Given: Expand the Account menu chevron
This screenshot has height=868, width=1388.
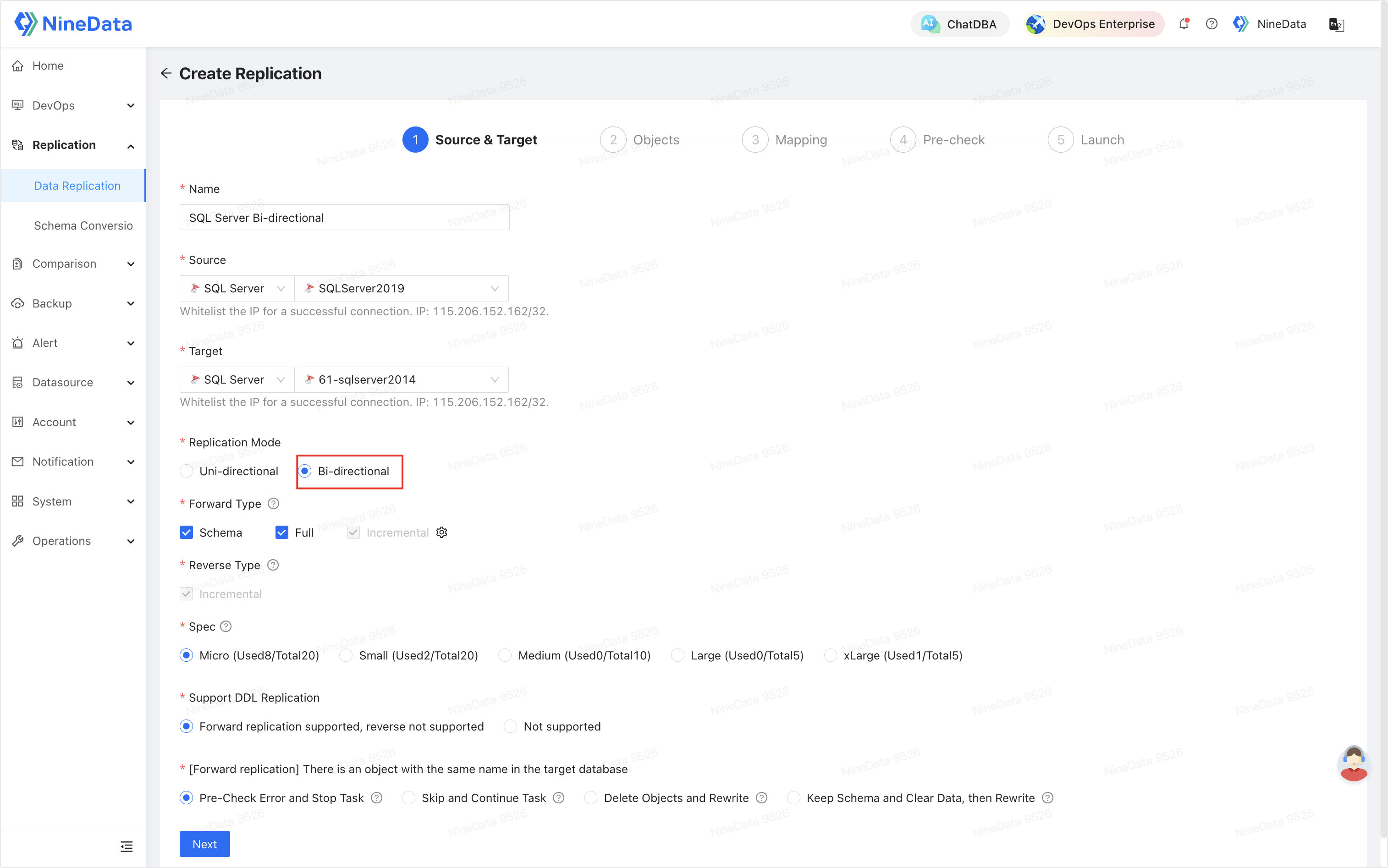Looking at the screenshot, I should pyautogui.click(x=131, y=423).
